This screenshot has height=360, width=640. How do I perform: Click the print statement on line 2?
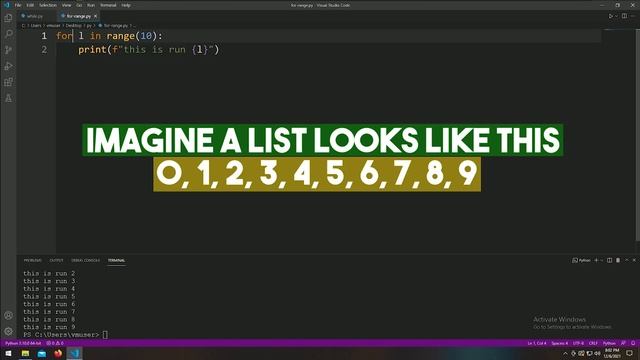click(149, 50)
